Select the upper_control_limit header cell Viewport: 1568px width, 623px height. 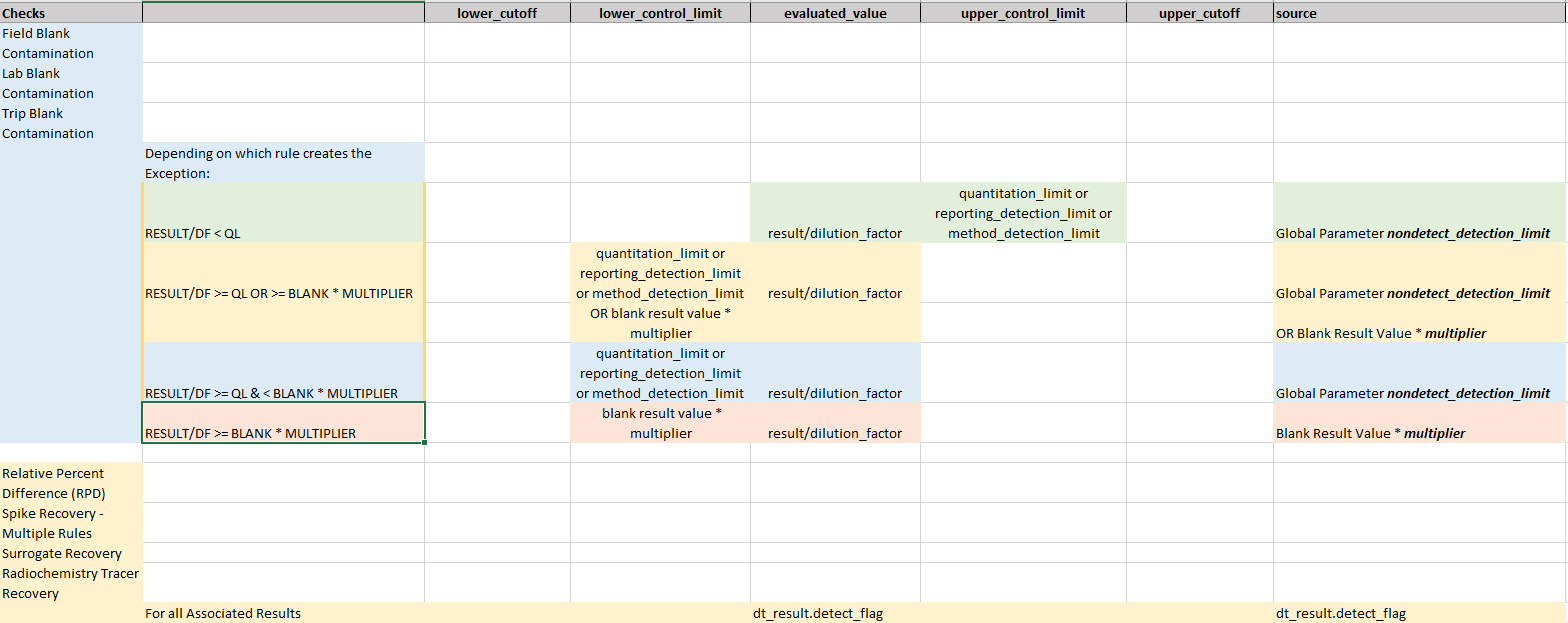[1023, 13]
